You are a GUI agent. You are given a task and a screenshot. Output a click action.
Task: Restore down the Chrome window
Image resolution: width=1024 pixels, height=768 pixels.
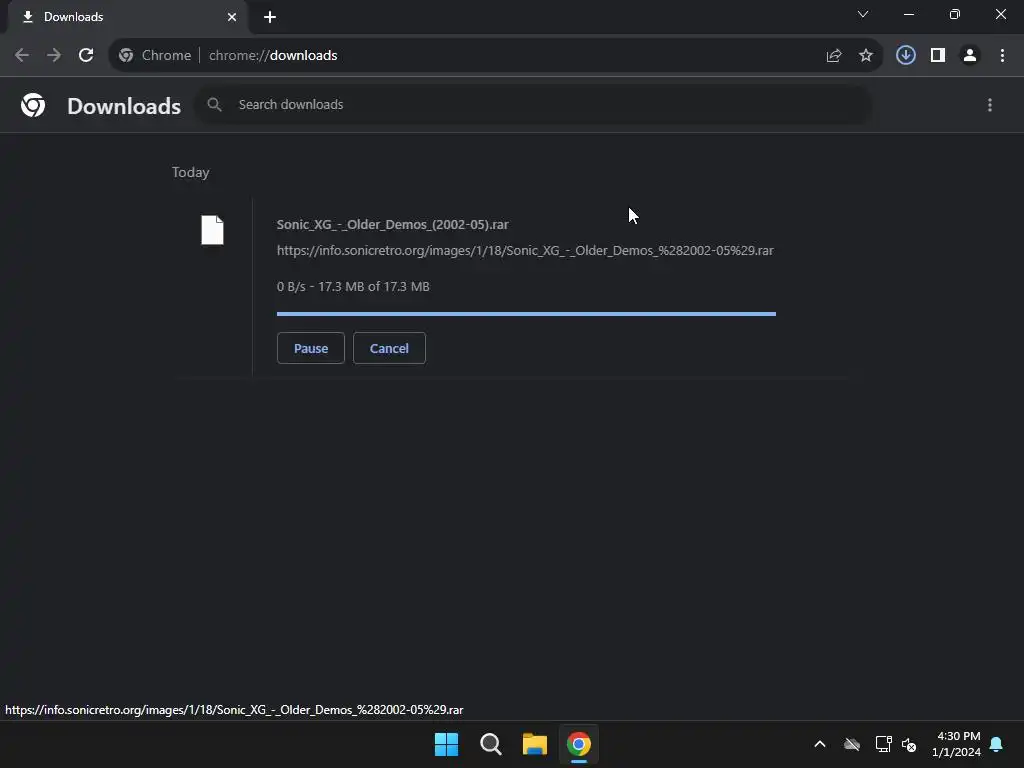pyautogui.click(x=955, y=14)
